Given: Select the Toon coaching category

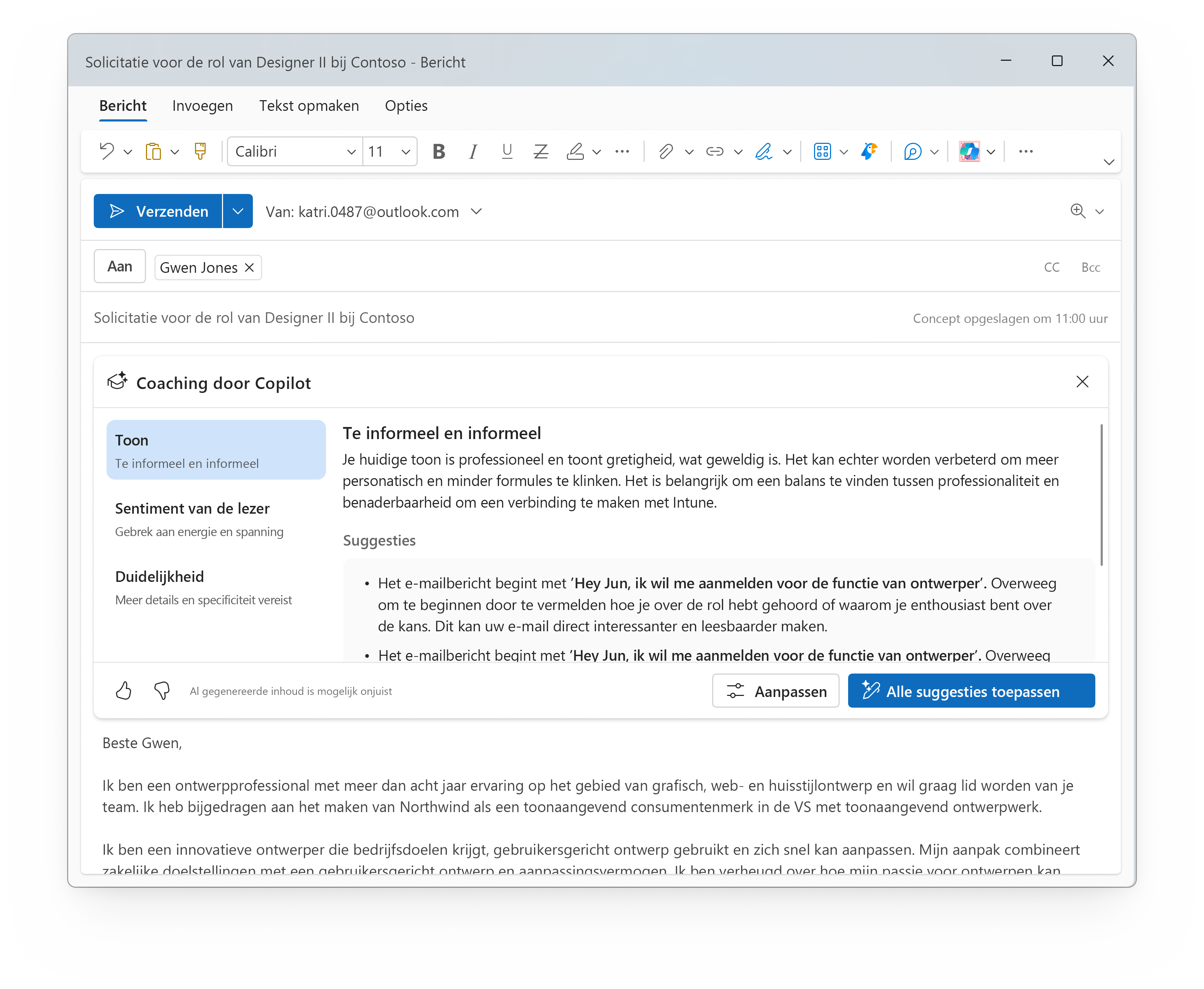Looking at the screenshot, I should pyautogui.click(x=216, y=450).
